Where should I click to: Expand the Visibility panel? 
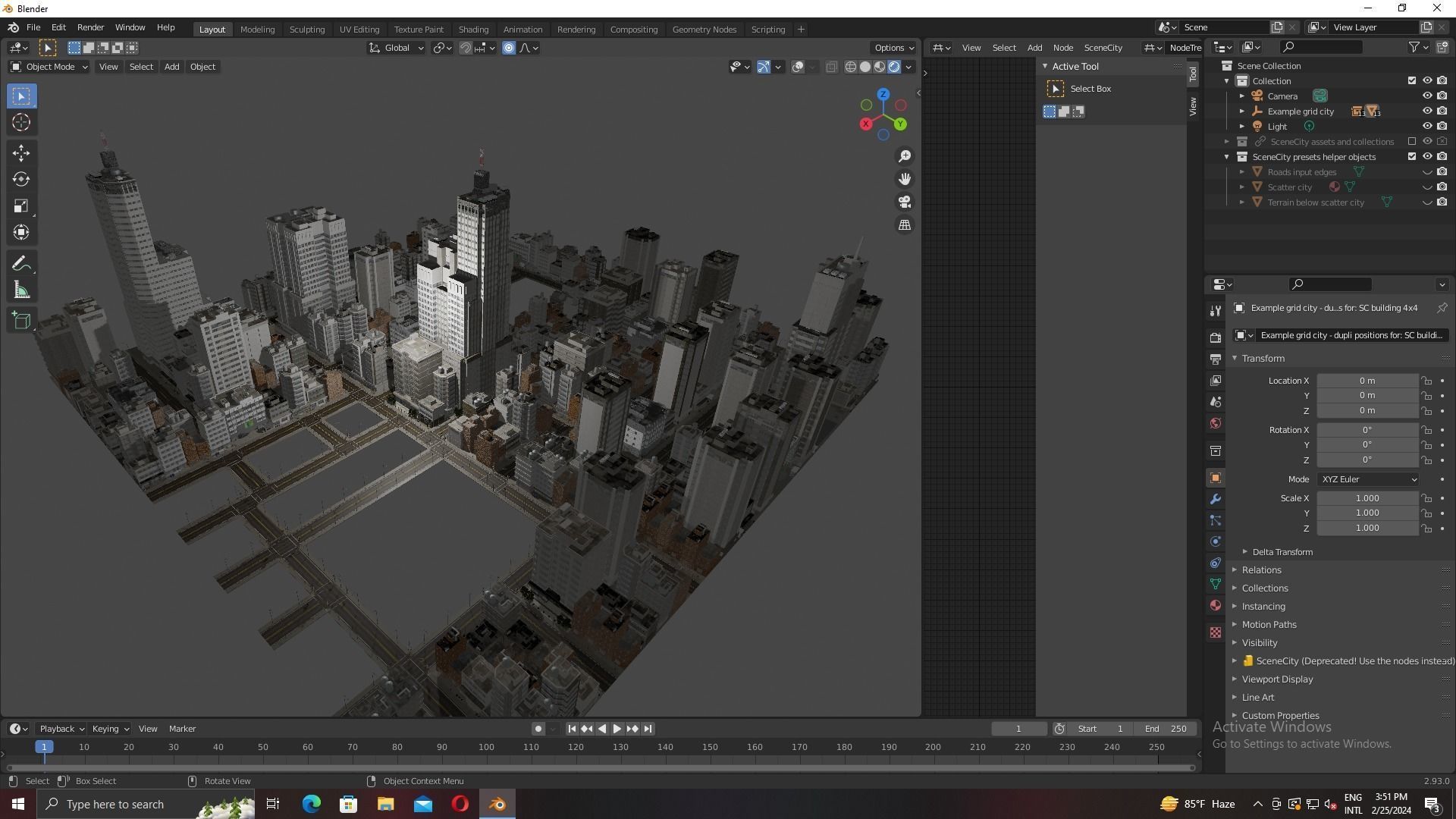point(1259,643)
